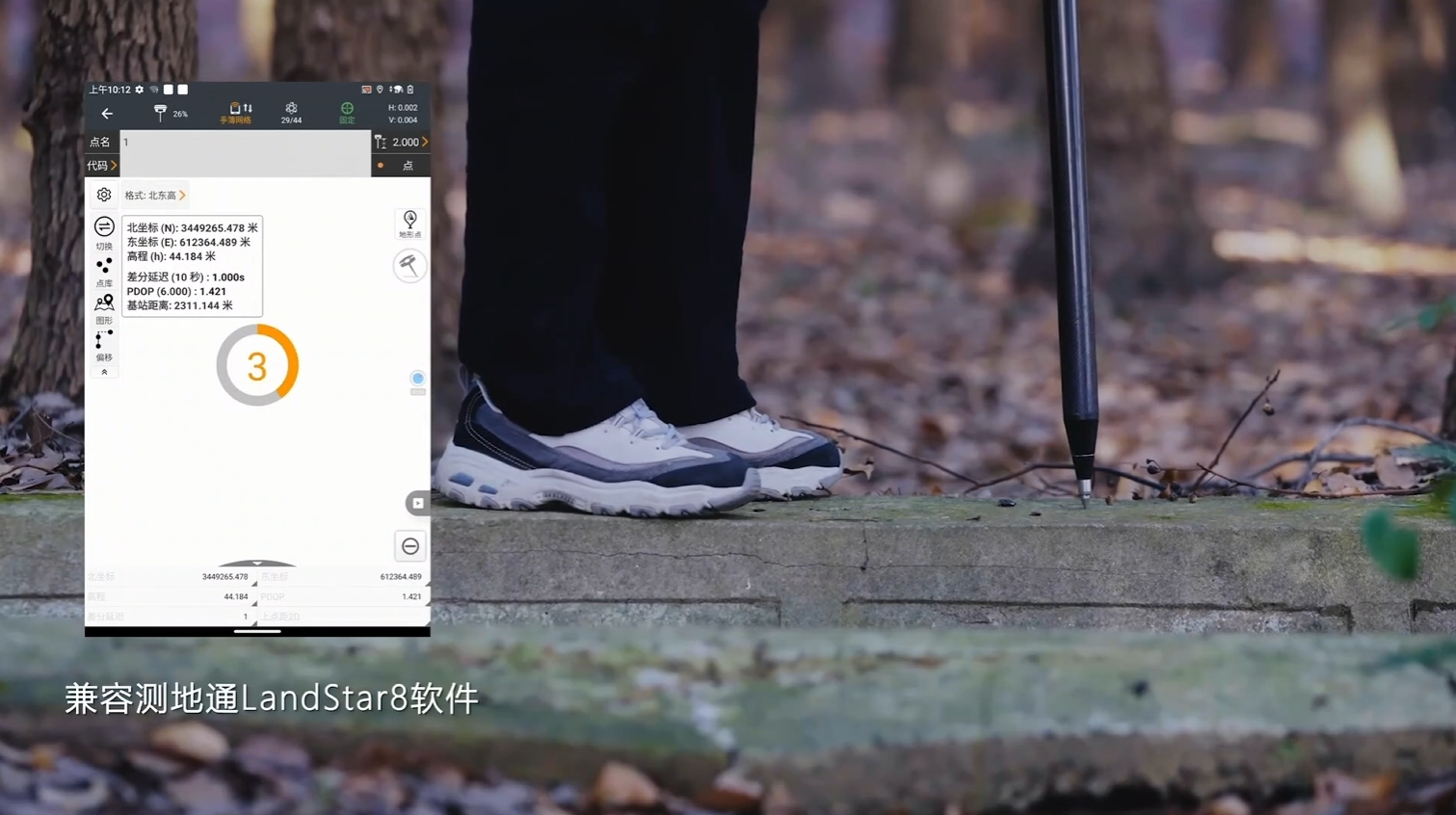Tap the 切换 switch icon
Screen dimensions: 1456x815
pyautogui.click(x=104, y=232)
